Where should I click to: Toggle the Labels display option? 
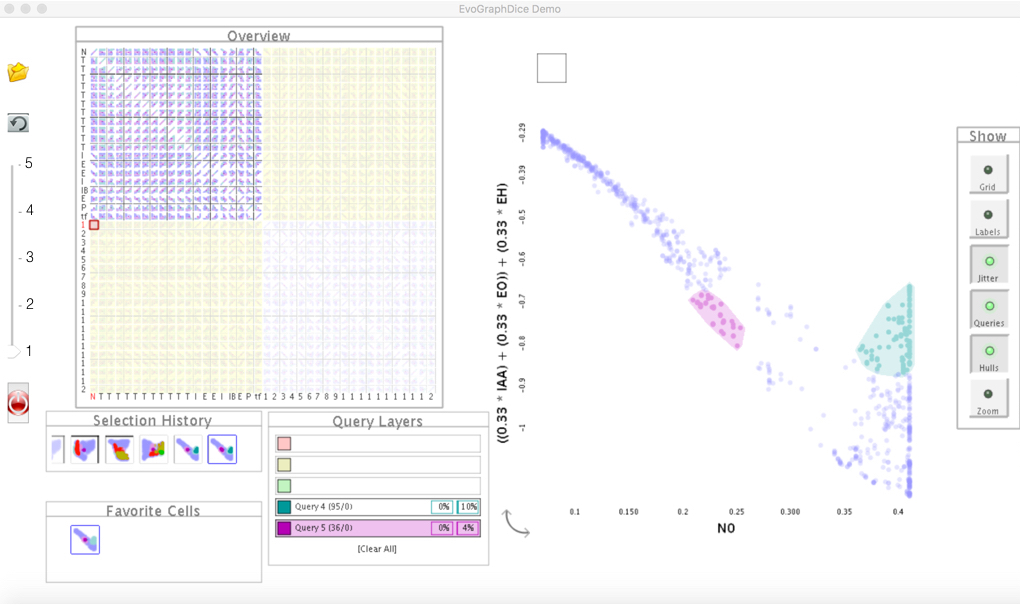[x=988, y=219]
